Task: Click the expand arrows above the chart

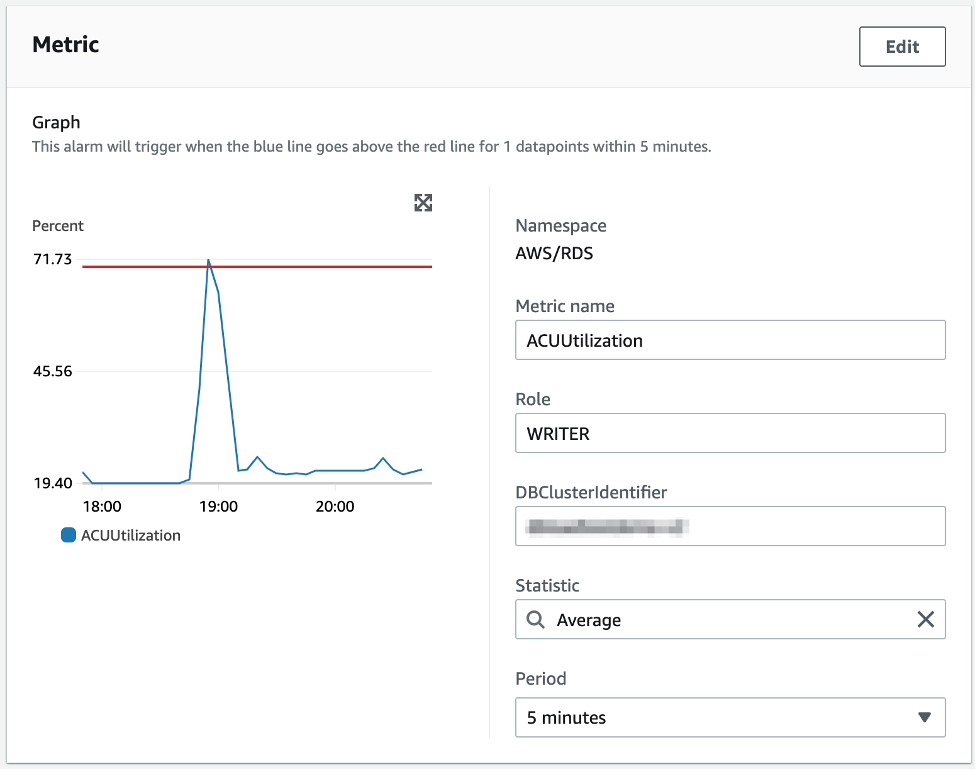Action: pos(423,202)
